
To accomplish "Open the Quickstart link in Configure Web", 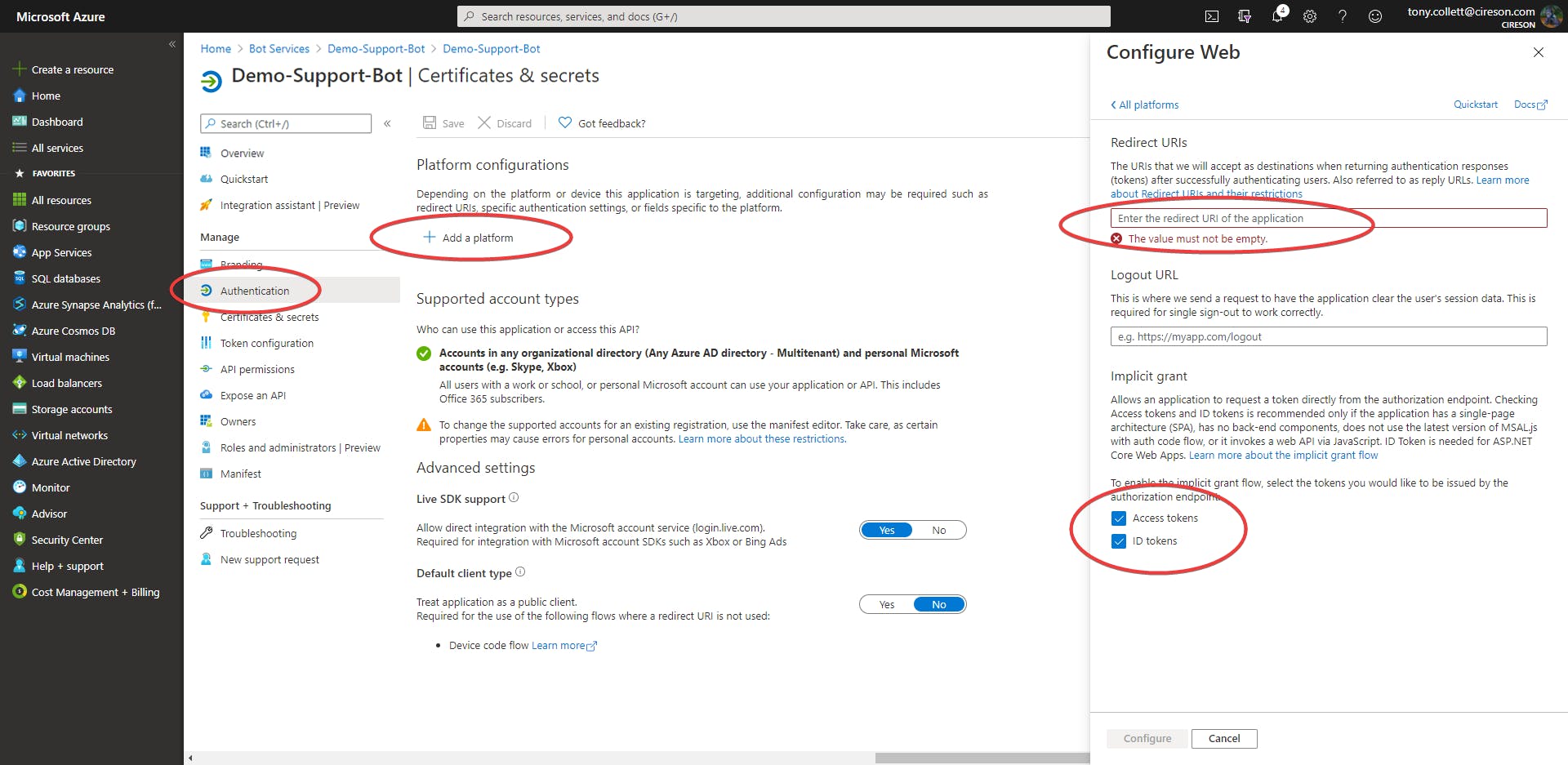I will click(1476, 105).
